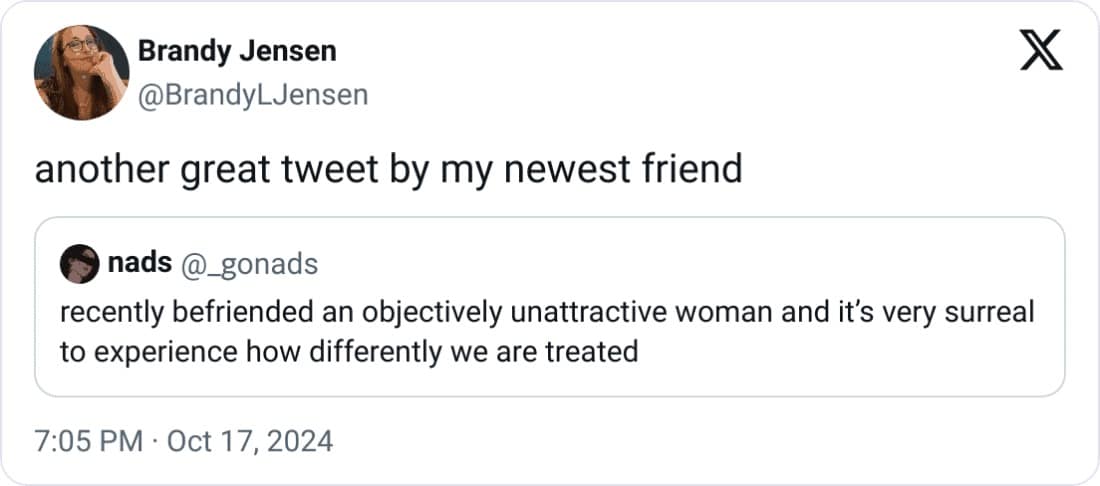Open Brandy Jensen's profile picture
1100x486 pixels.
[81, 72]
